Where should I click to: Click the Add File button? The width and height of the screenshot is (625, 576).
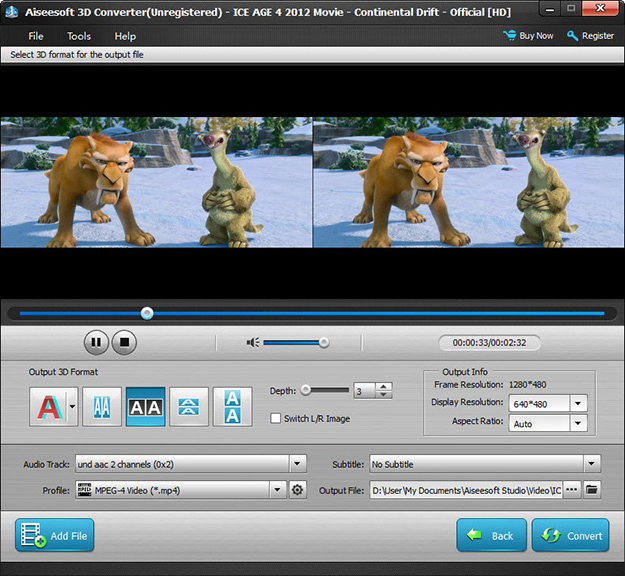pyautogui.click(x=55, y=535)
